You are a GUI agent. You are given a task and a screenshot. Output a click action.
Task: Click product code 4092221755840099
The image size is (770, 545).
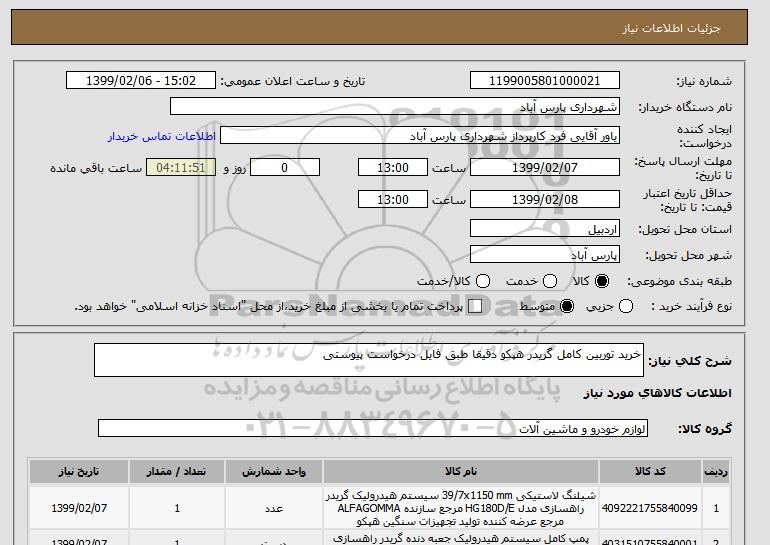pos(650,508)
